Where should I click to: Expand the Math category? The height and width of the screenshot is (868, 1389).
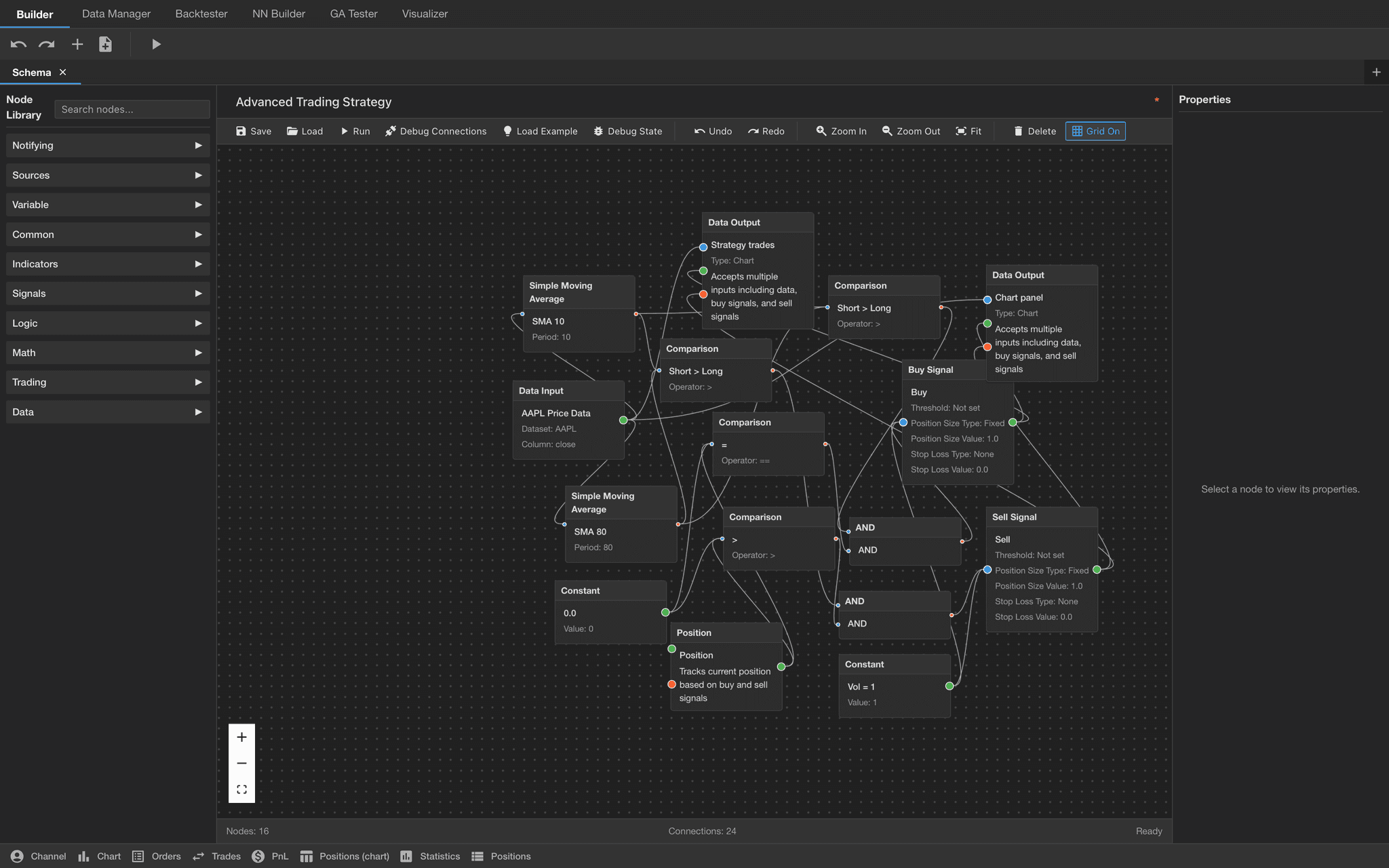coord(108,353)
